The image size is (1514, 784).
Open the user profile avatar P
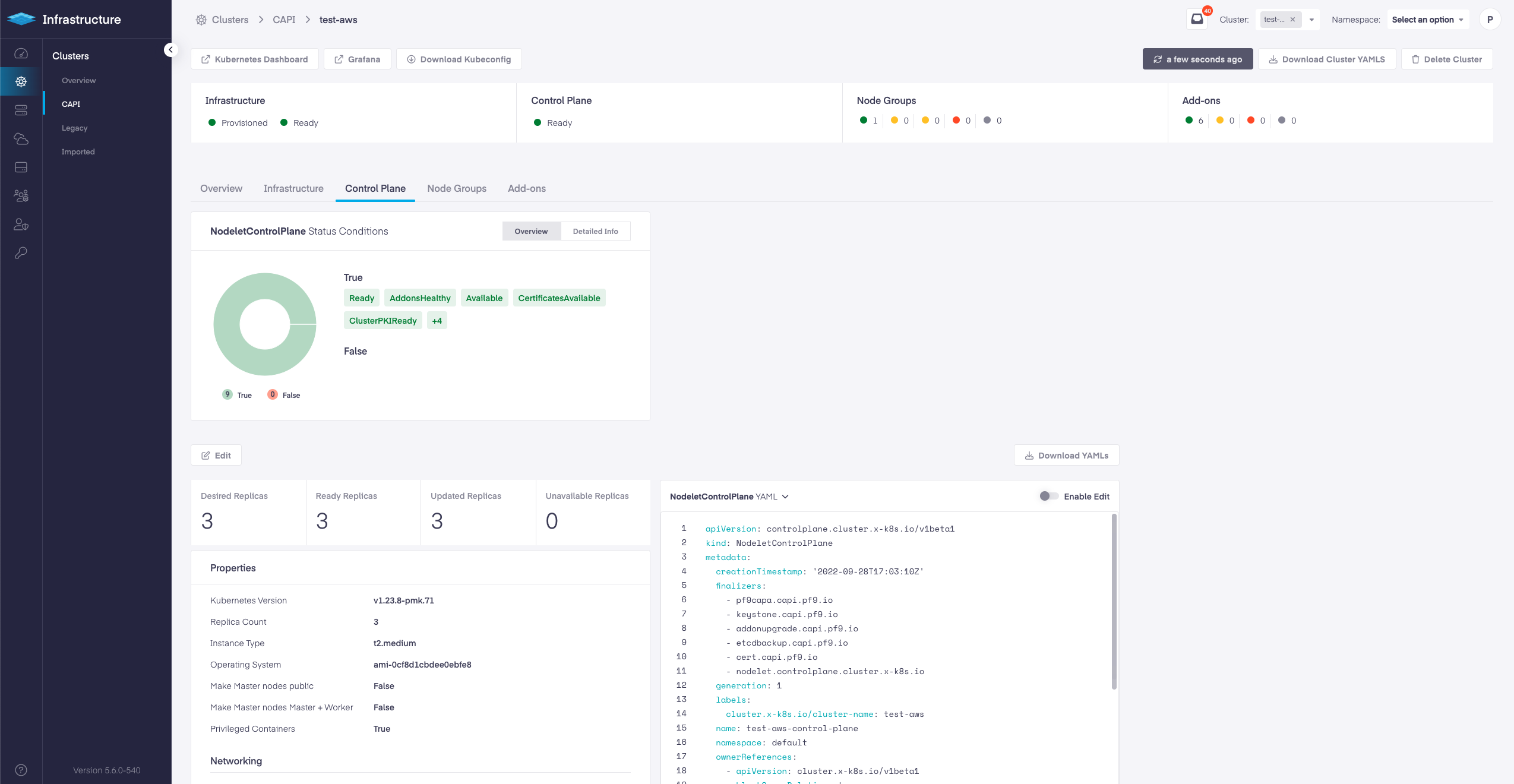point(1490,19)
